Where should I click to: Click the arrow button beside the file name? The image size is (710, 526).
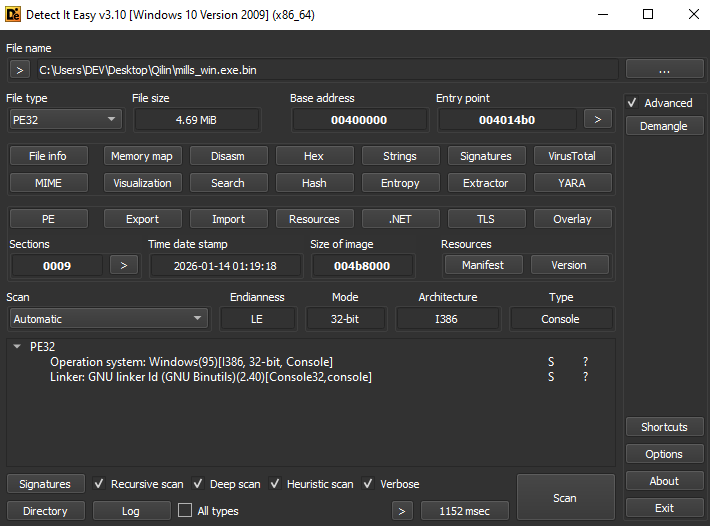19,70
